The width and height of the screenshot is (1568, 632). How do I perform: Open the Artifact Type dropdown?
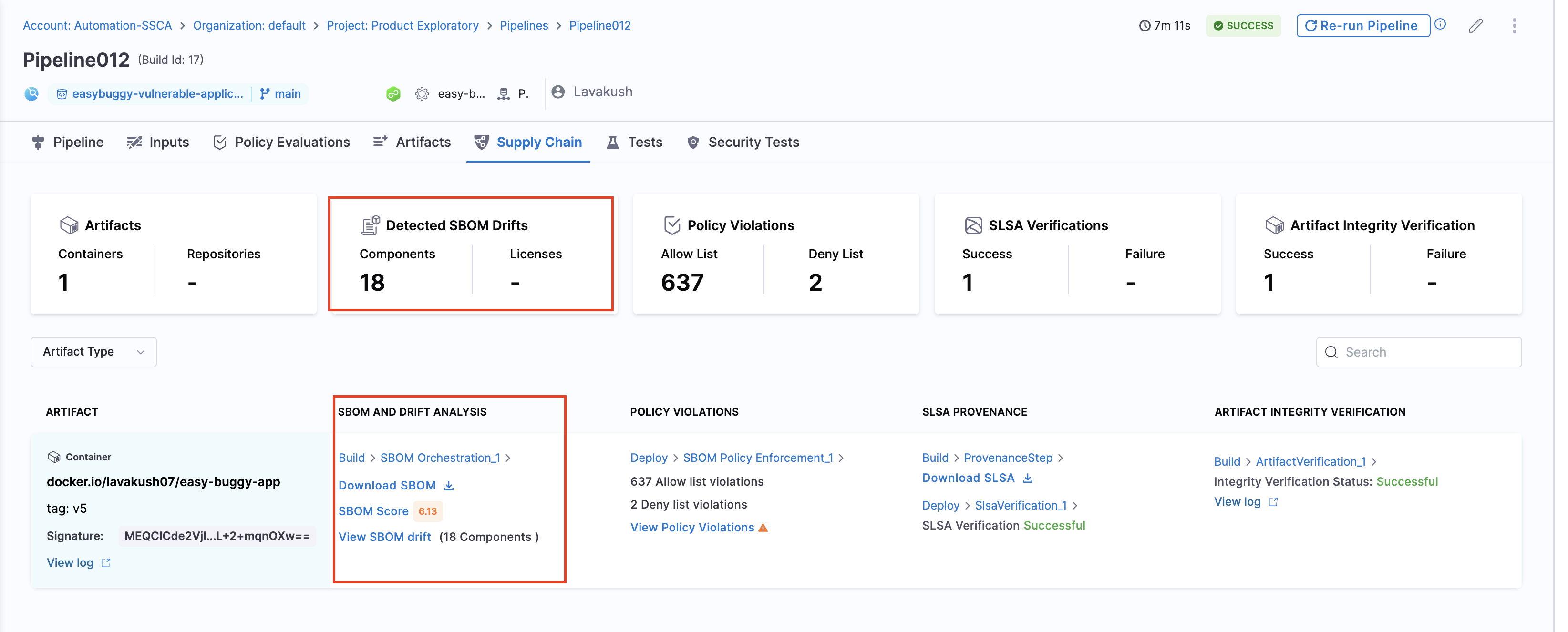[93, 352]
